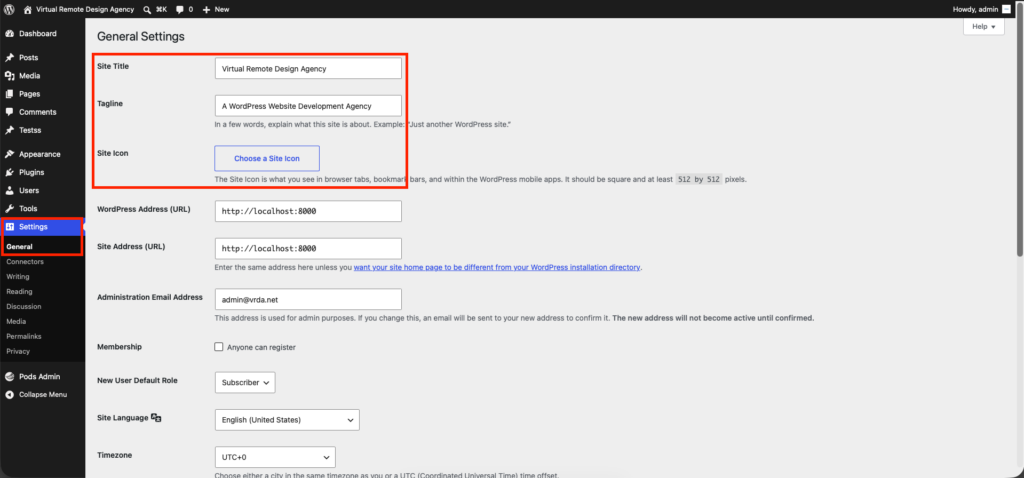
Task: Click Choose a Site Icon button
Action: [x=267, y=159]
